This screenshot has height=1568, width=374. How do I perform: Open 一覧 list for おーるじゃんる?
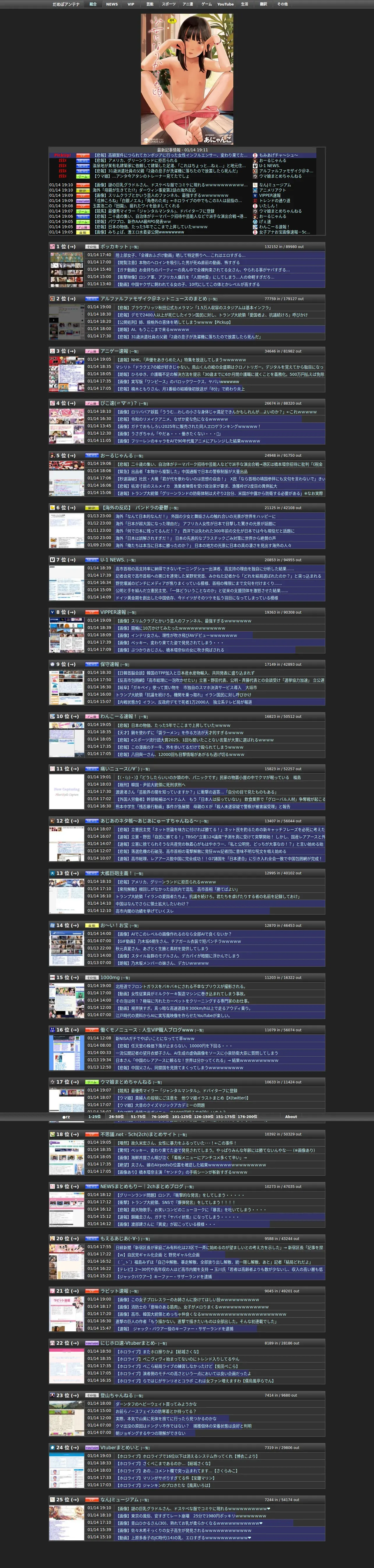coord(138,455)
